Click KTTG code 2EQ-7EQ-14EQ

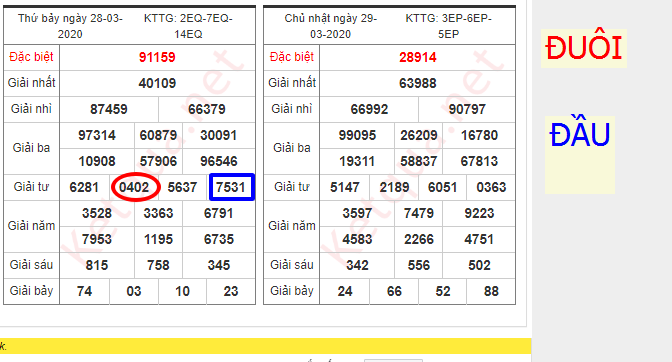tap(188, 26)
